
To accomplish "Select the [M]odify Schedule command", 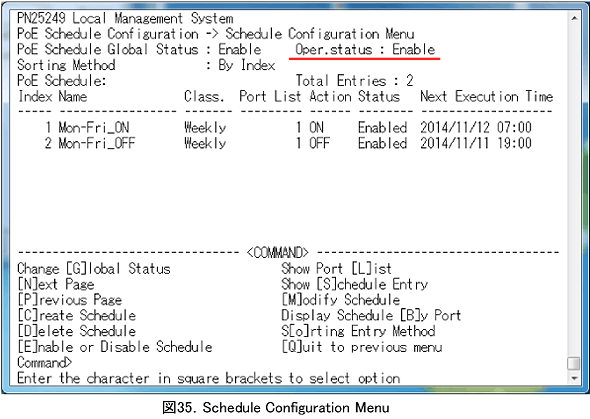I will click(x=341, y=300).
